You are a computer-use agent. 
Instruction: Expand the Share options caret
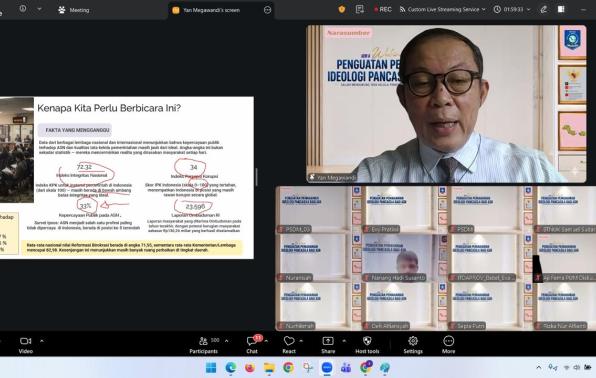[344, 341]
